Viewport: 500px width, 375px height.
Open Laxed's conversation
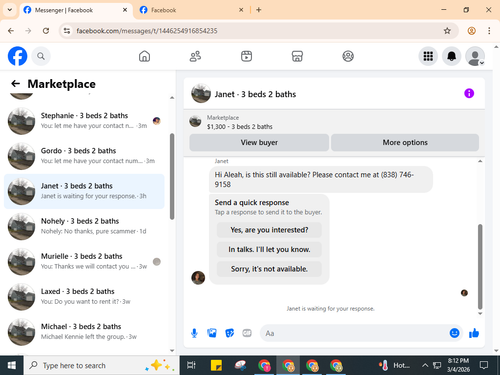[x=84, y=297]
